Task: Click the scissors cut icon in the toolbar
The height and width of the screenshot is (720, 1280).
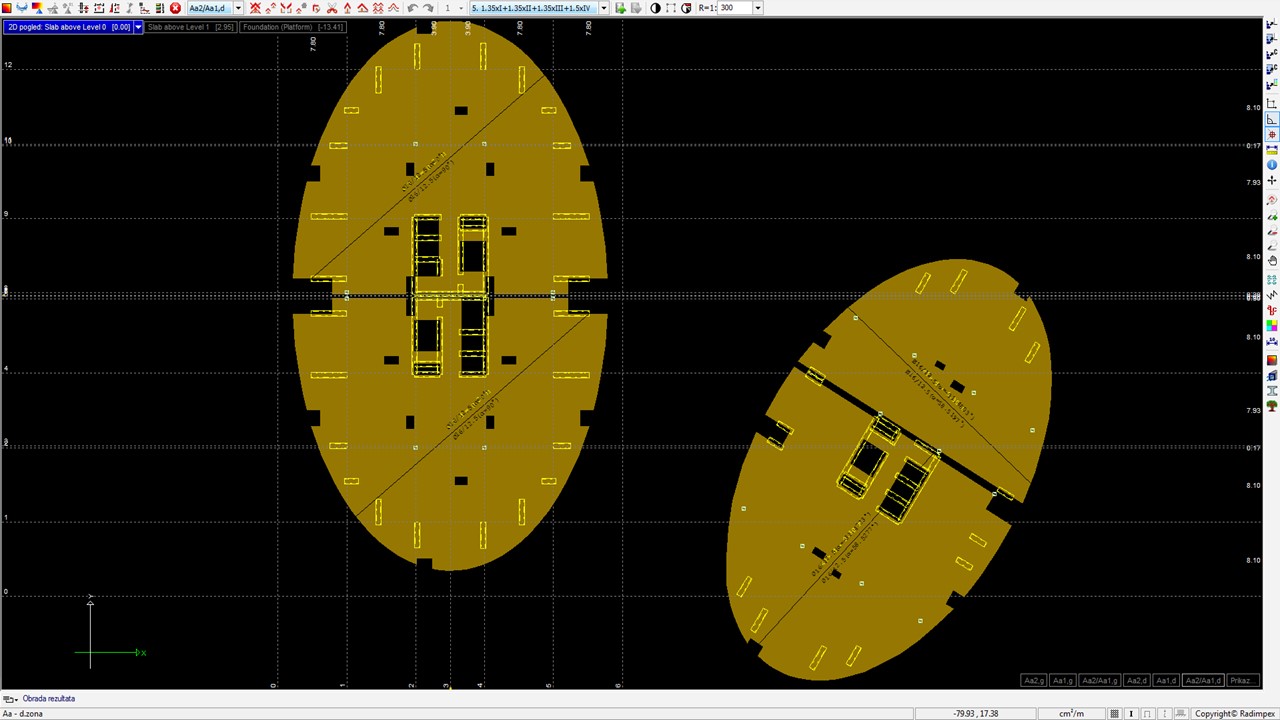Action: [332, 8]
